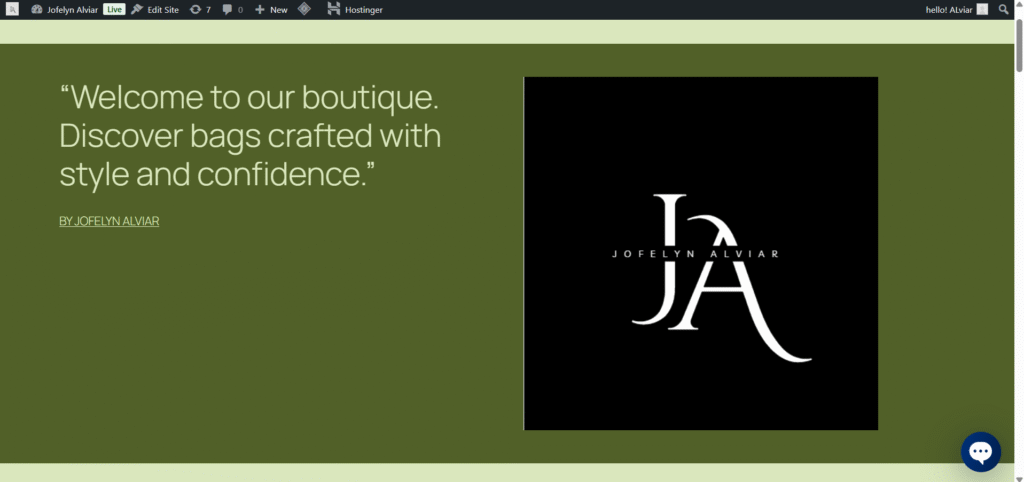This screenshot has height=482, width=1024.
Task: Click the diamond-shaped plugin icon
Action: [304, 9]
